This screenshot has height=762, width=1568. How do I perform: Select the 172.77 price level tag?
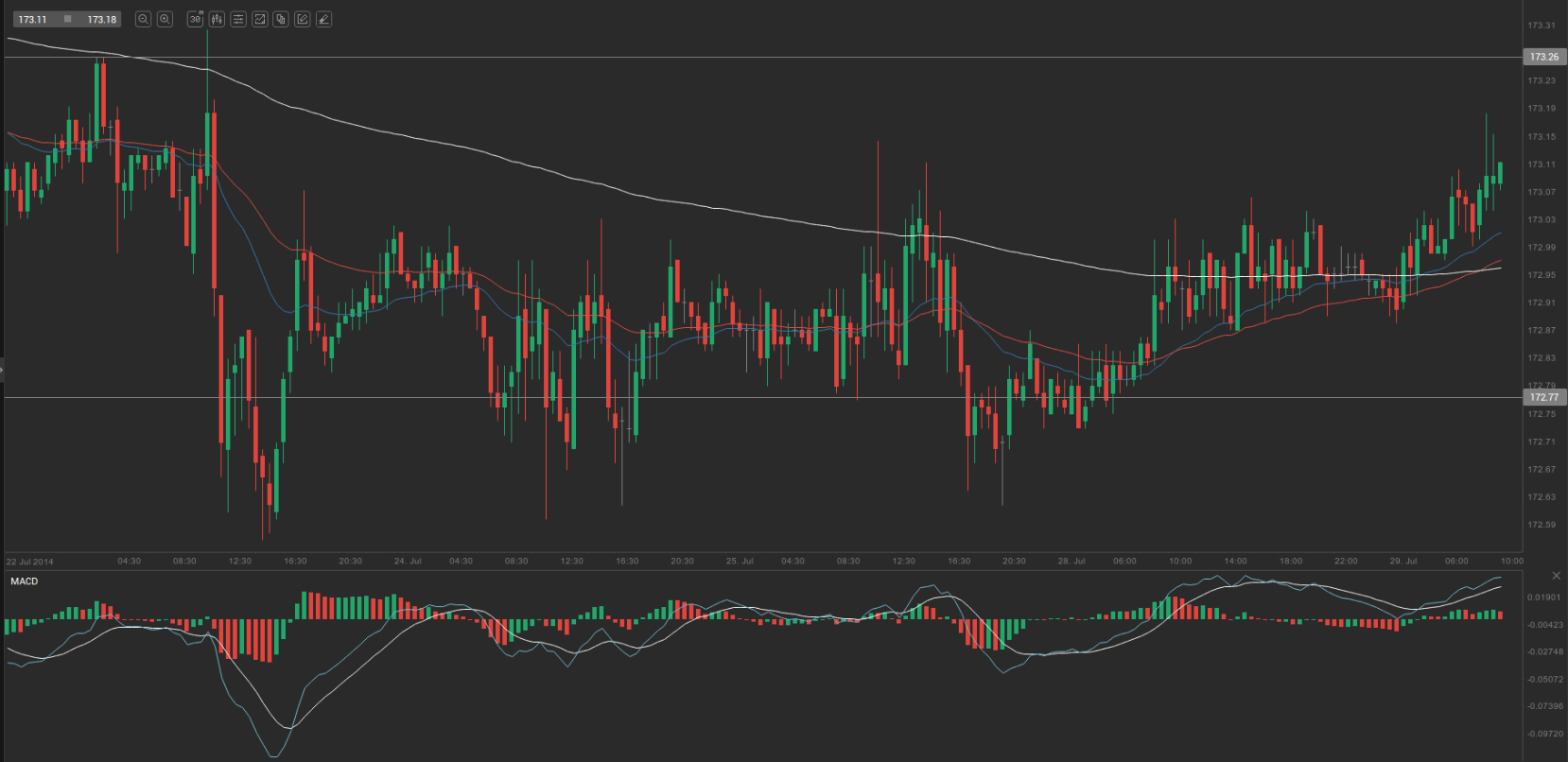[1543, 397]
